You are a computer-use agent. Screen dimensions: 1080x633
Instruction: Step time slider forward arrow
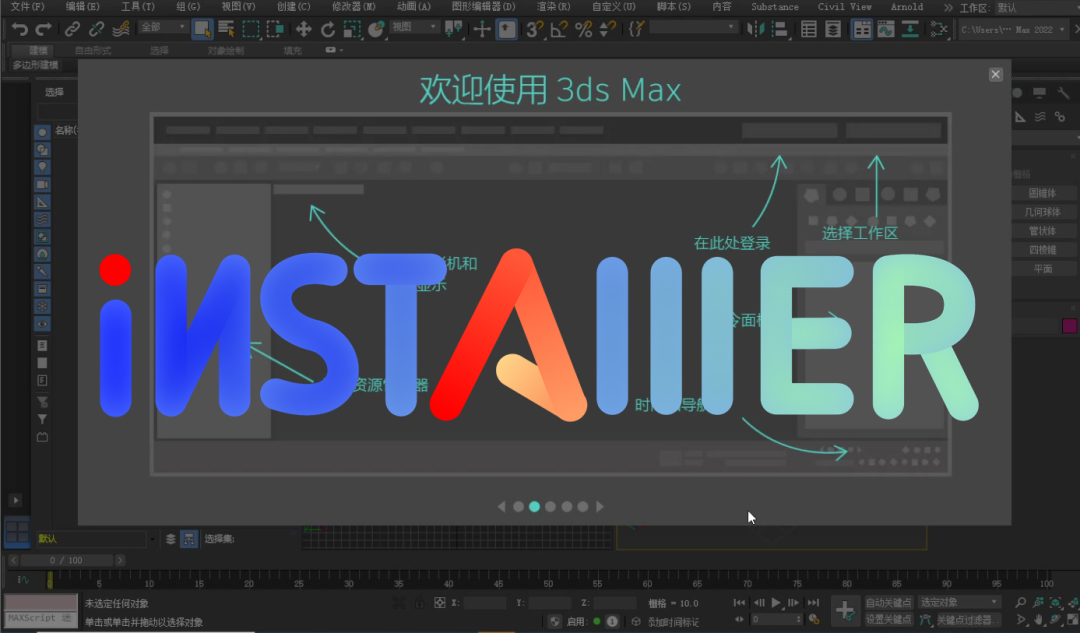[120, 561]
